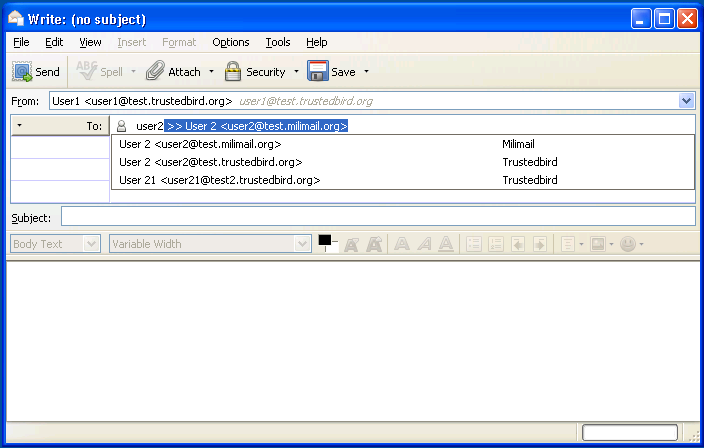This screenshot has height=448, width=704.
Task: Open the Help menu
Action: click(x=317, y=42)
